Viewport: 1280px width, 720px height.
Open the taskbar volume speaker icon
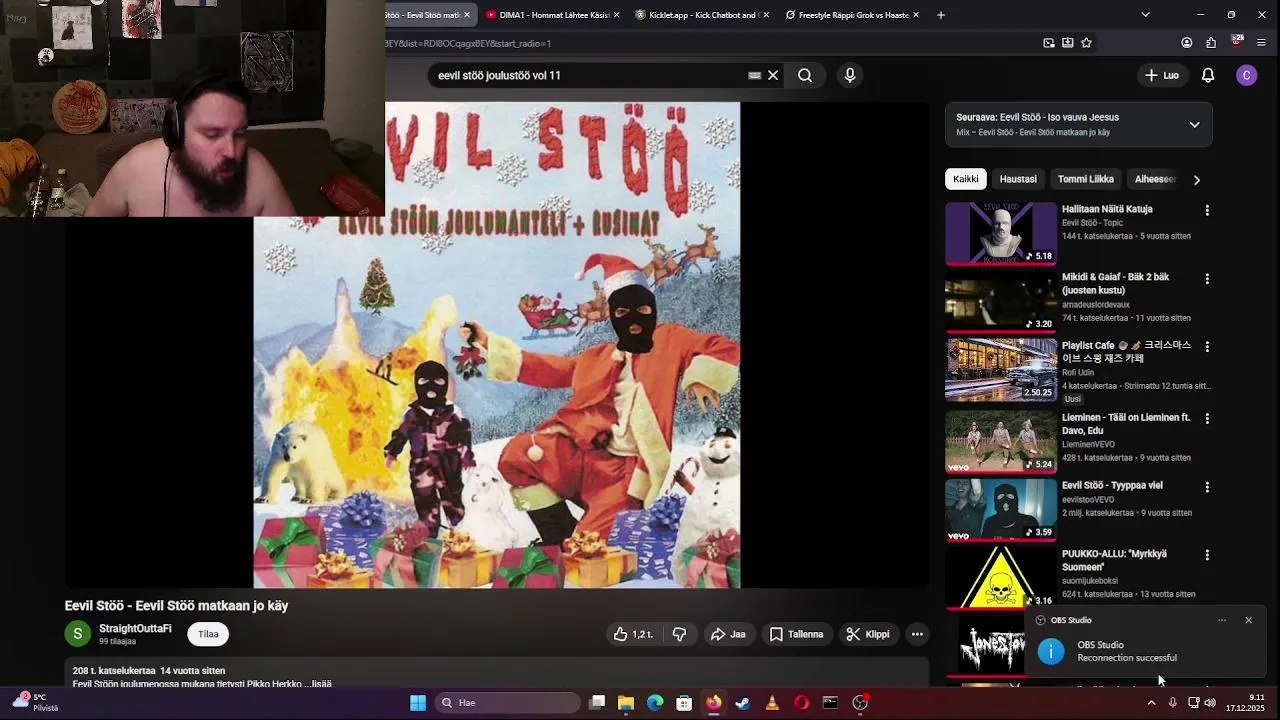tap(1210, 703)
